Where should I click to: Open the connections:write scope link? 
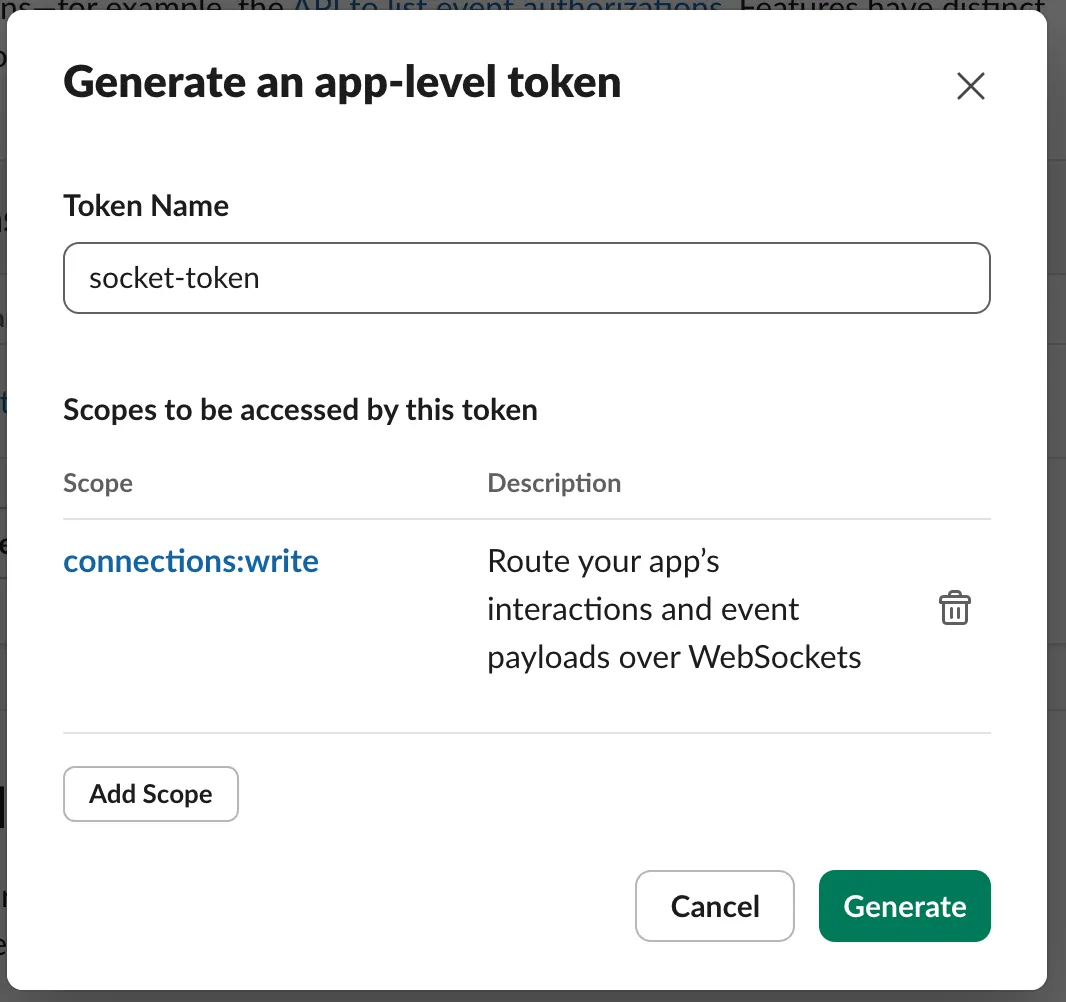[191, 561]
